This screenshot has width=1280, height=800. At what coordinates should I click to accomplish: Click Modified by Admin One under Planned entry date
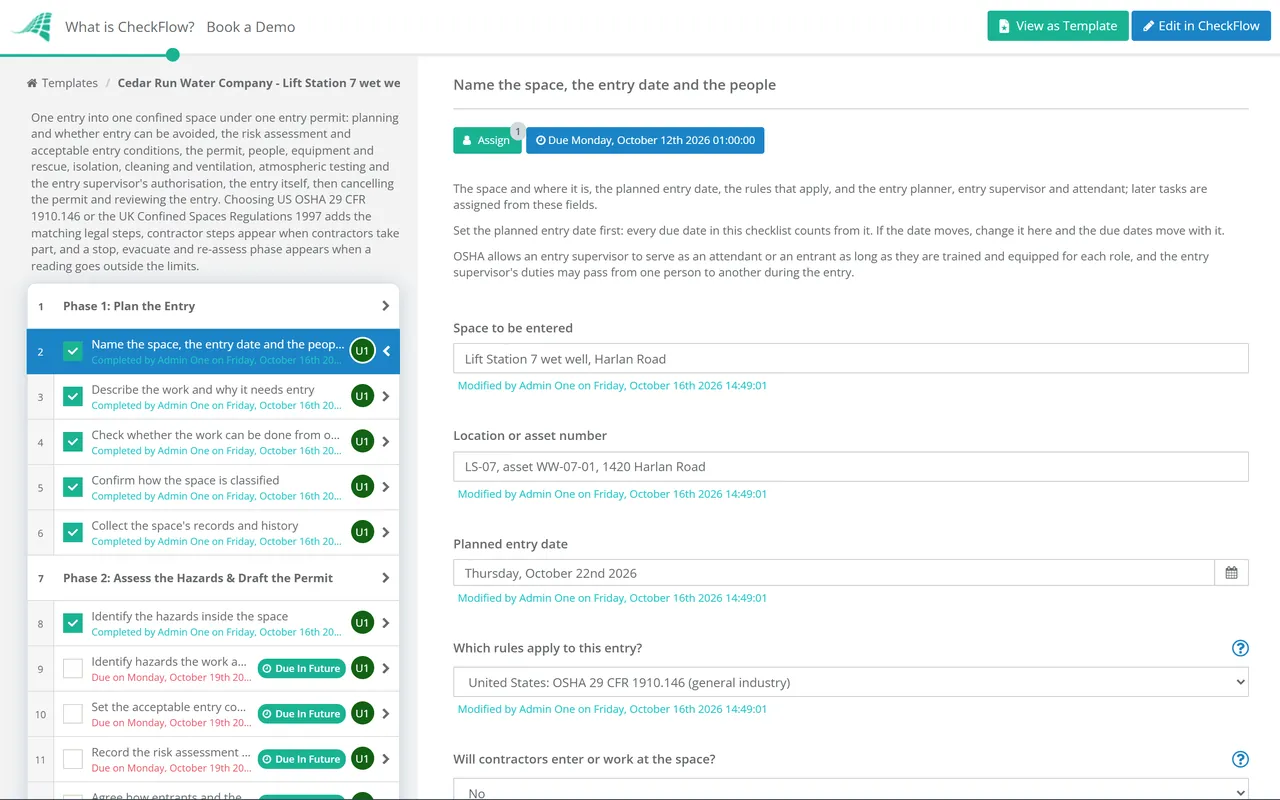612,598
